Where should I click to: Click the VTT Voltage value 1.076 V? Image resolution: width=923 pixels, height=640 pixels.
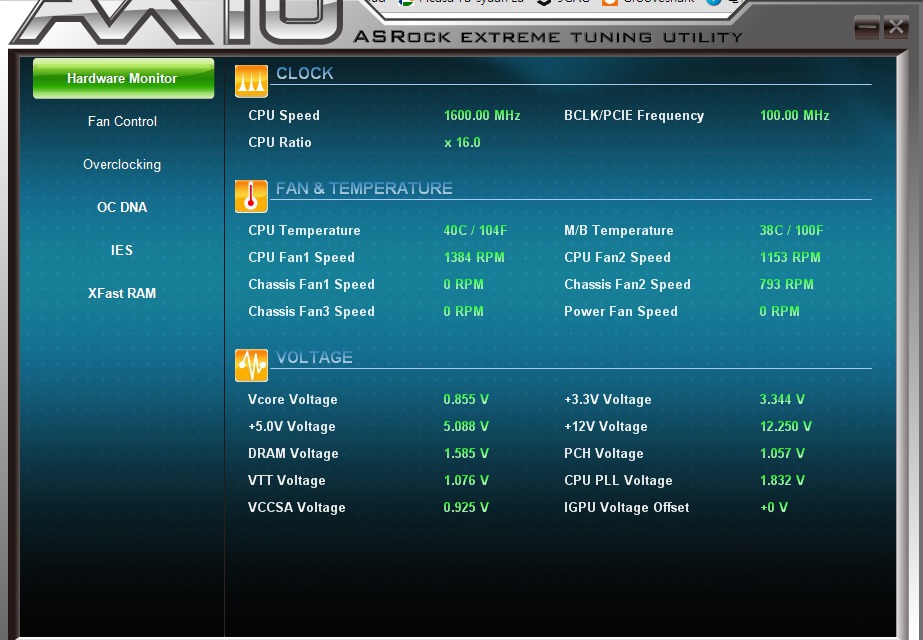tap(466, 480)
